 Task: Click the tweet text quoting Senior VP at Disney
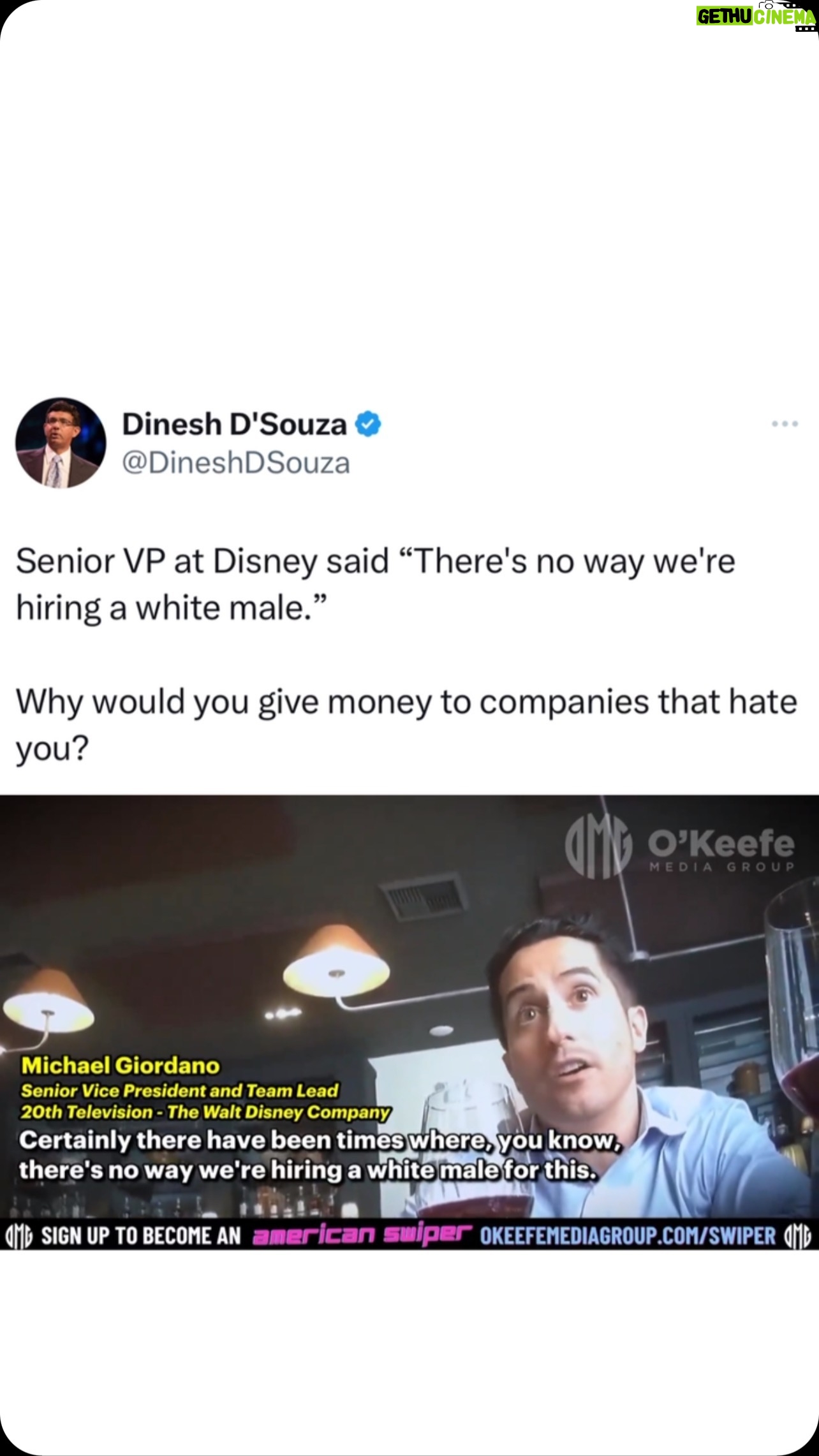point(376,584)
